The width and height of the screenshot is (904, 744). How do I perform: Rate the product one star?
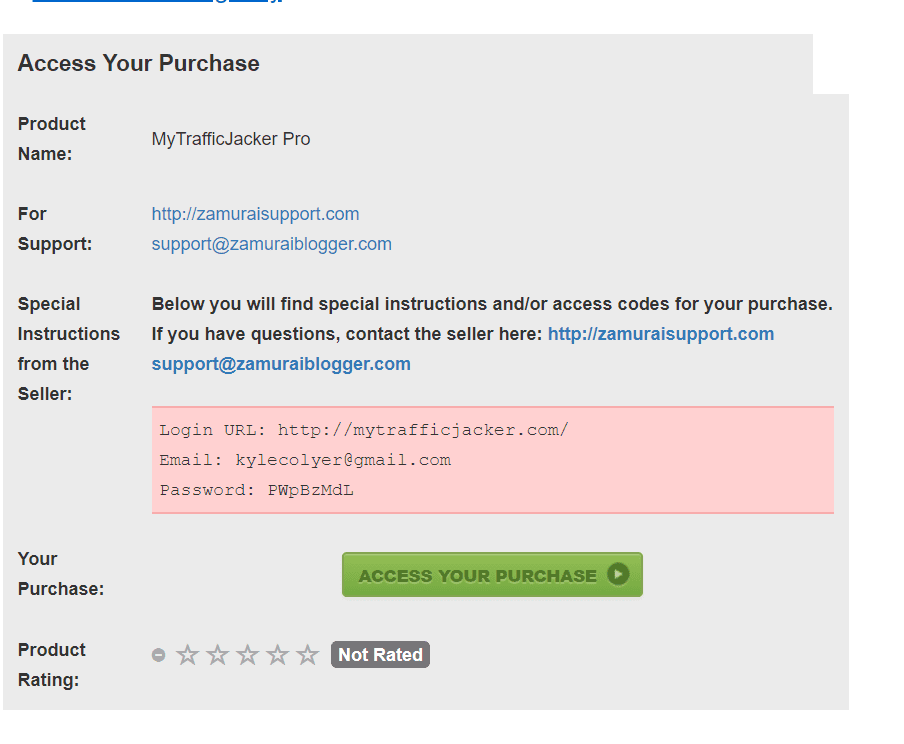[x=187, y=655]
